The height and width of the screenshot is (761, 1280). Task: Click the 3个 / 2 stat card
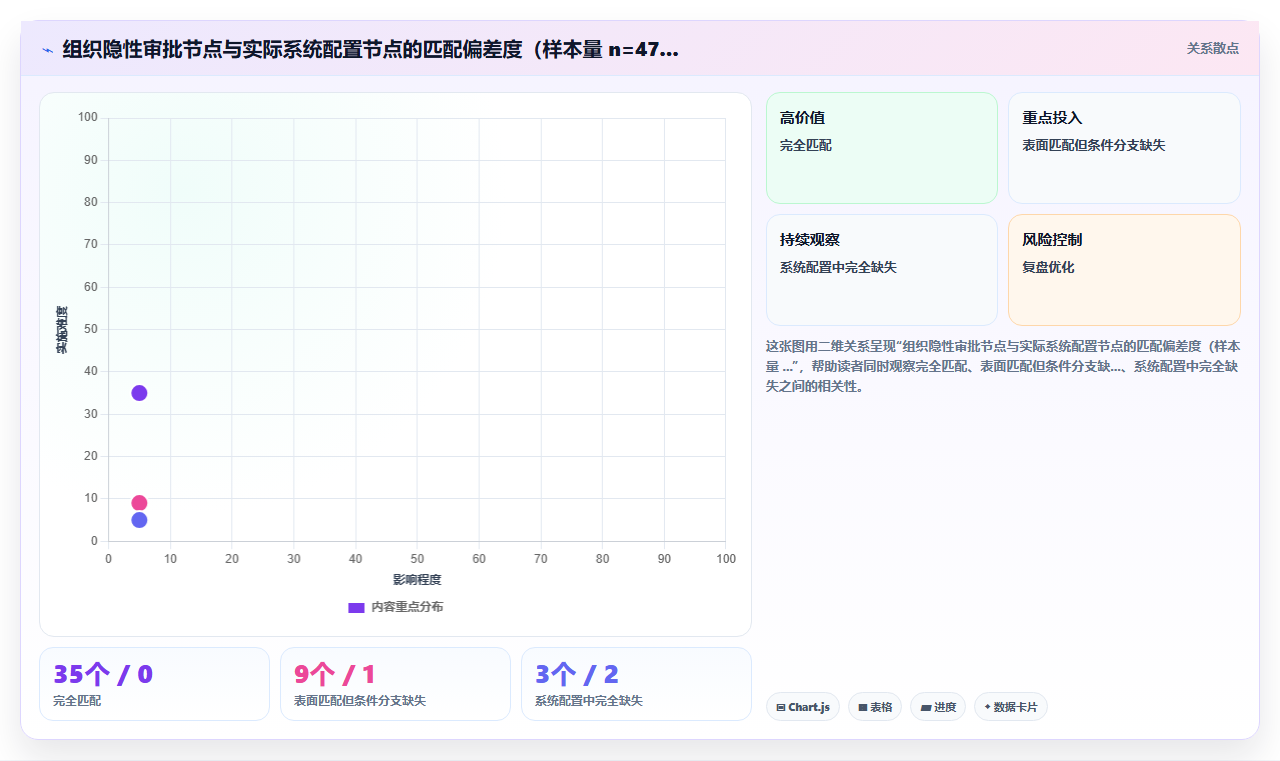pyautogui.click(x=636, y=684)
